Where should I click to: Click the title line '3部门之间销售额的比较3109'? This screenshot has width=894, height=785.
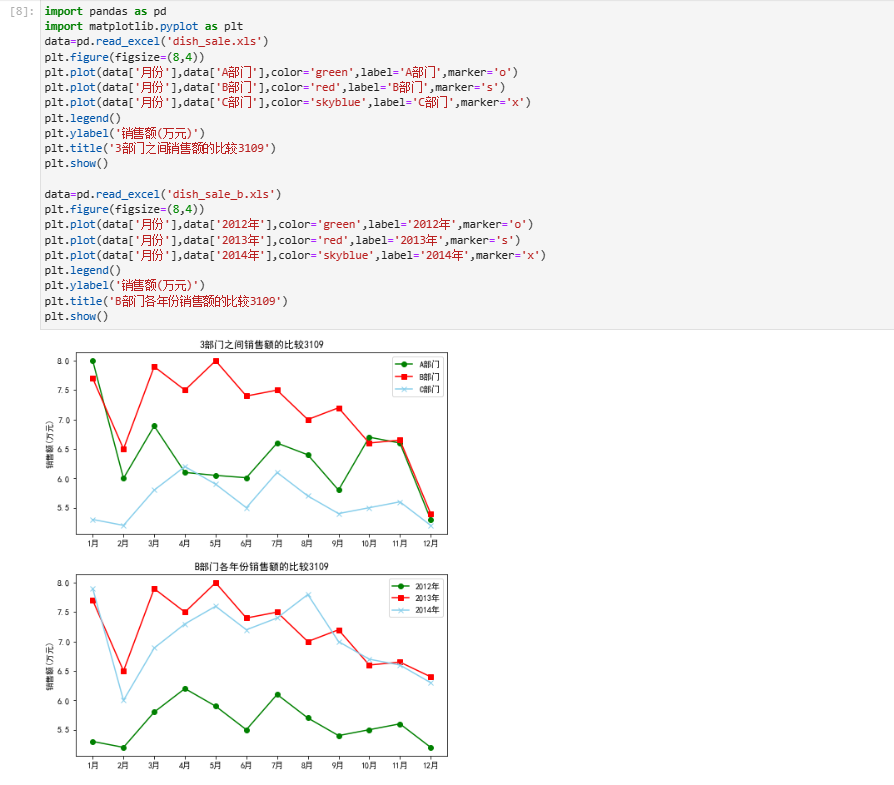point(160,148)
